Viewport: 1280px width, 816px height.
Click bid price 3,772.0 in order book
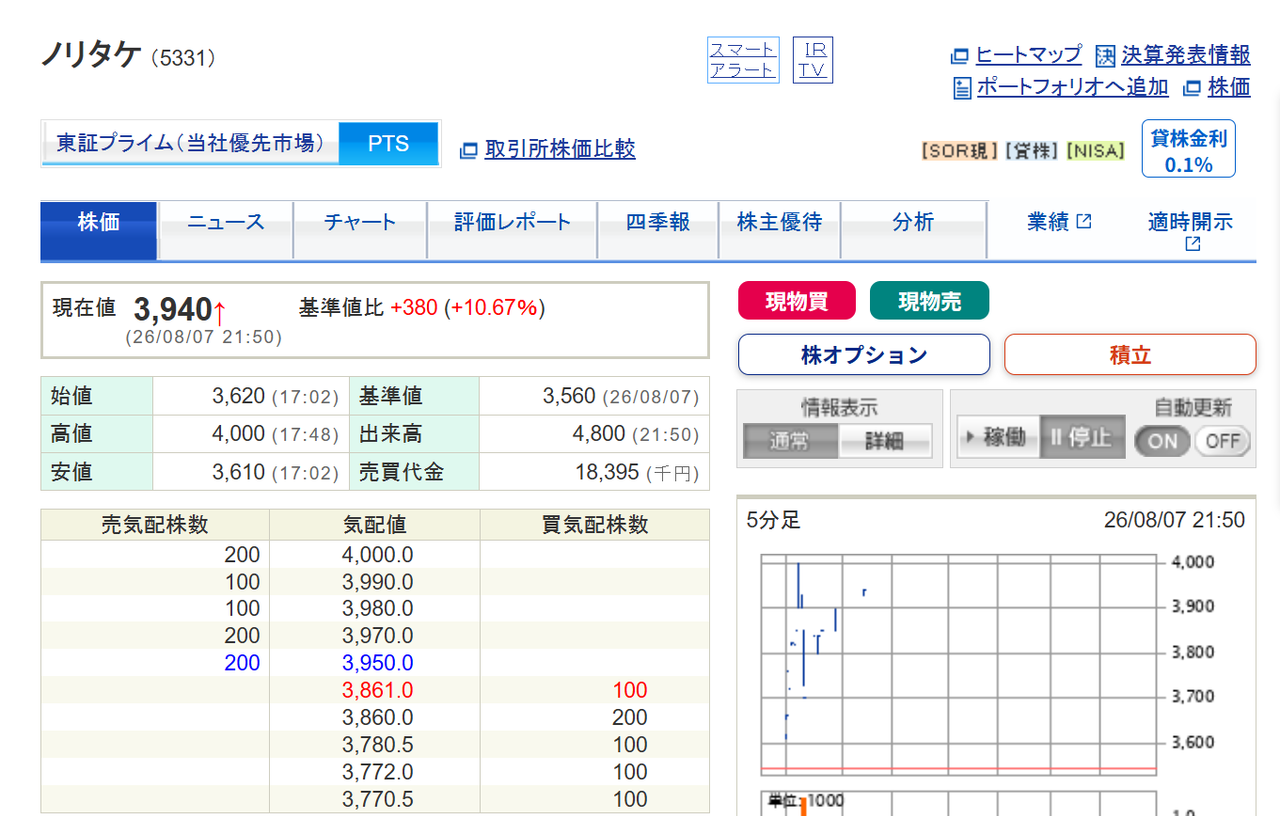[x=378, y=772]
